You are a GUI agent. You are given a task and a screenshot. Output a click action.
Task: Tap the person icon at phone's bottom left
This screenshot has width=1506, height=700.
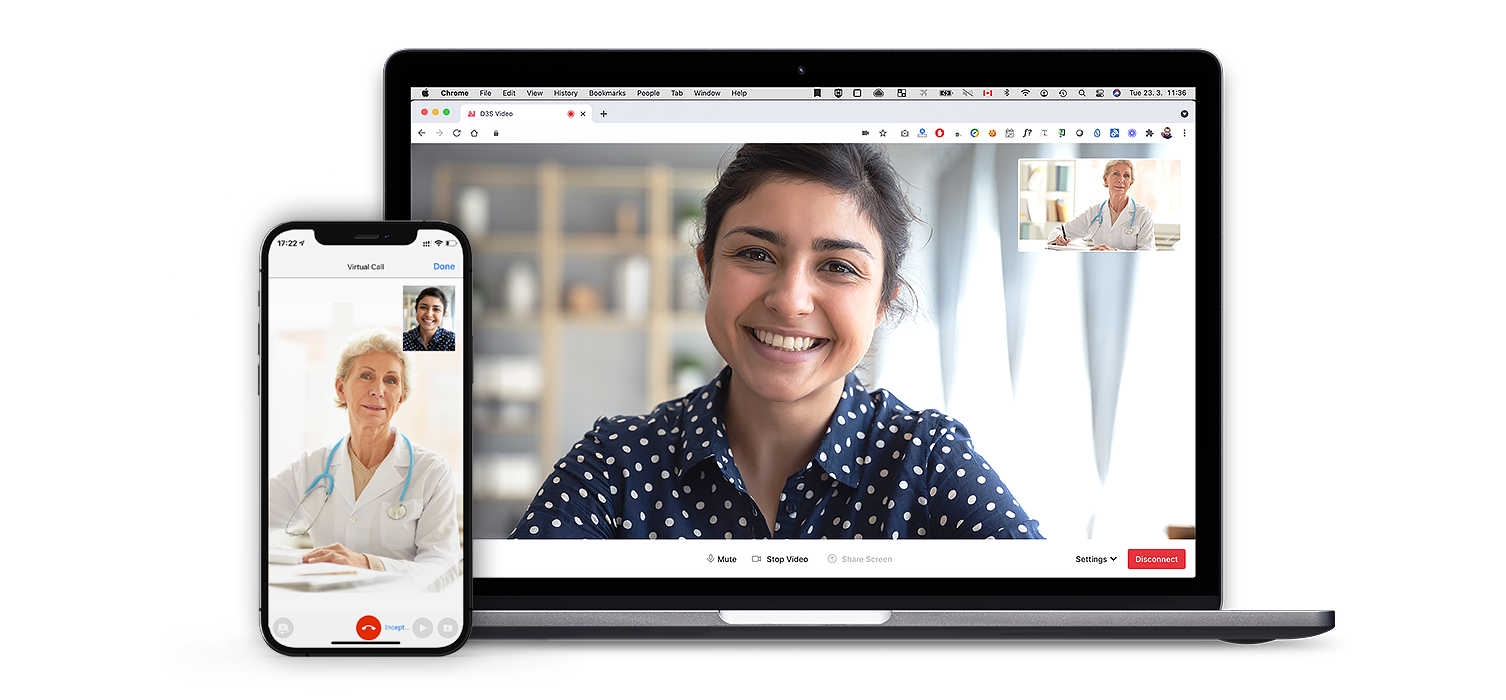(x=283, y=628)
